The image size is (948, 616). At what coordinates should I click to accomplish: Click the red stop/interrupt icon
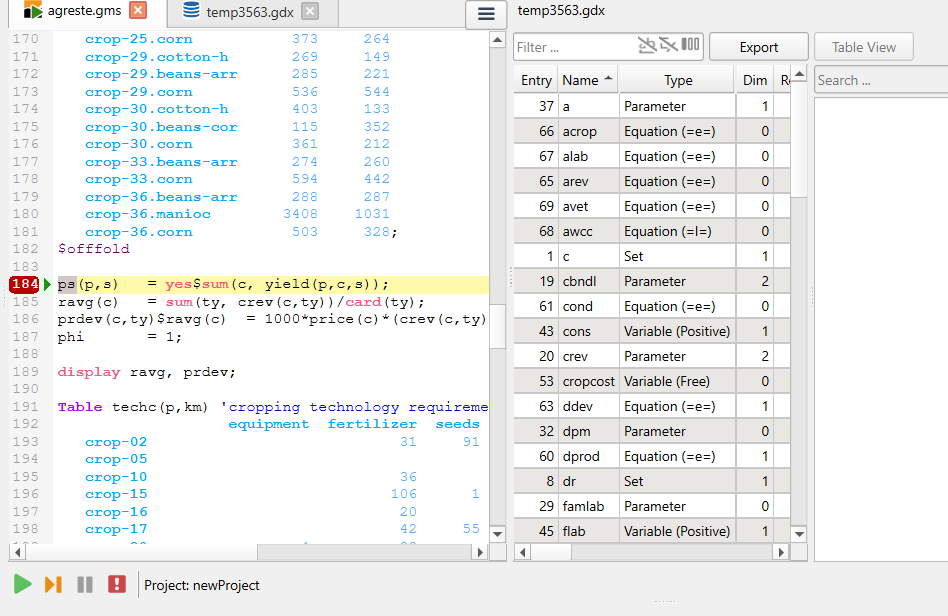pos(117,584)
